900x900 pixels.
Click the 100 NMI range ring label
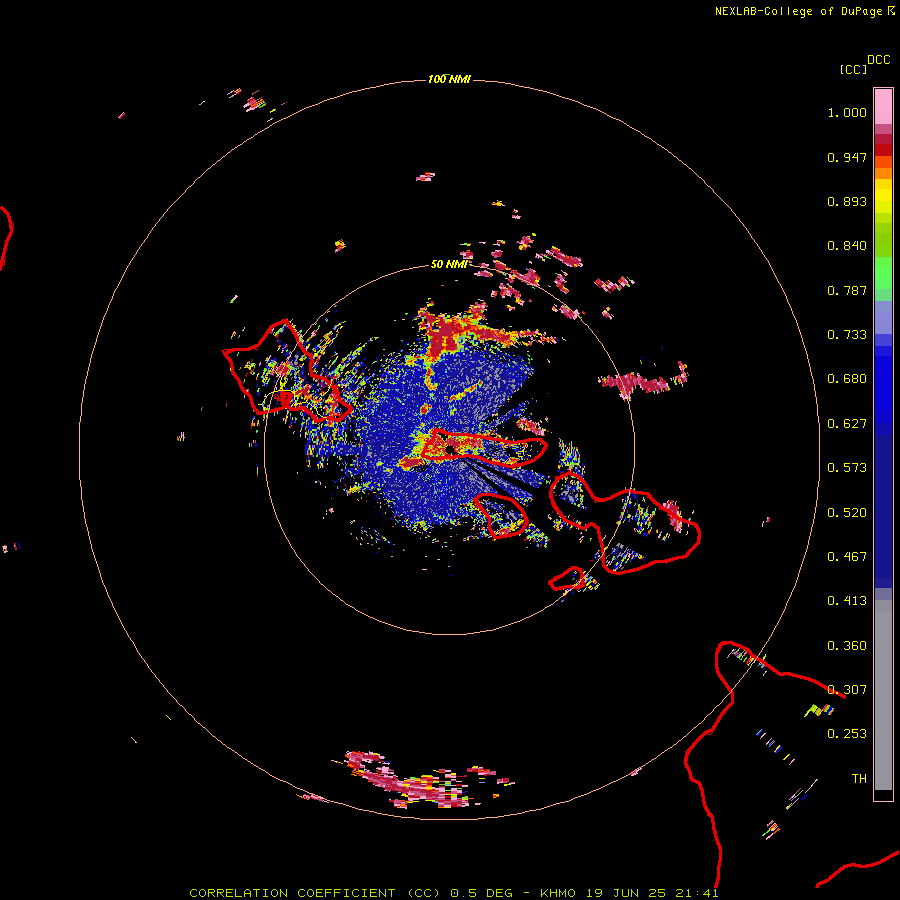pyautogui.click(x=449, y=79)
